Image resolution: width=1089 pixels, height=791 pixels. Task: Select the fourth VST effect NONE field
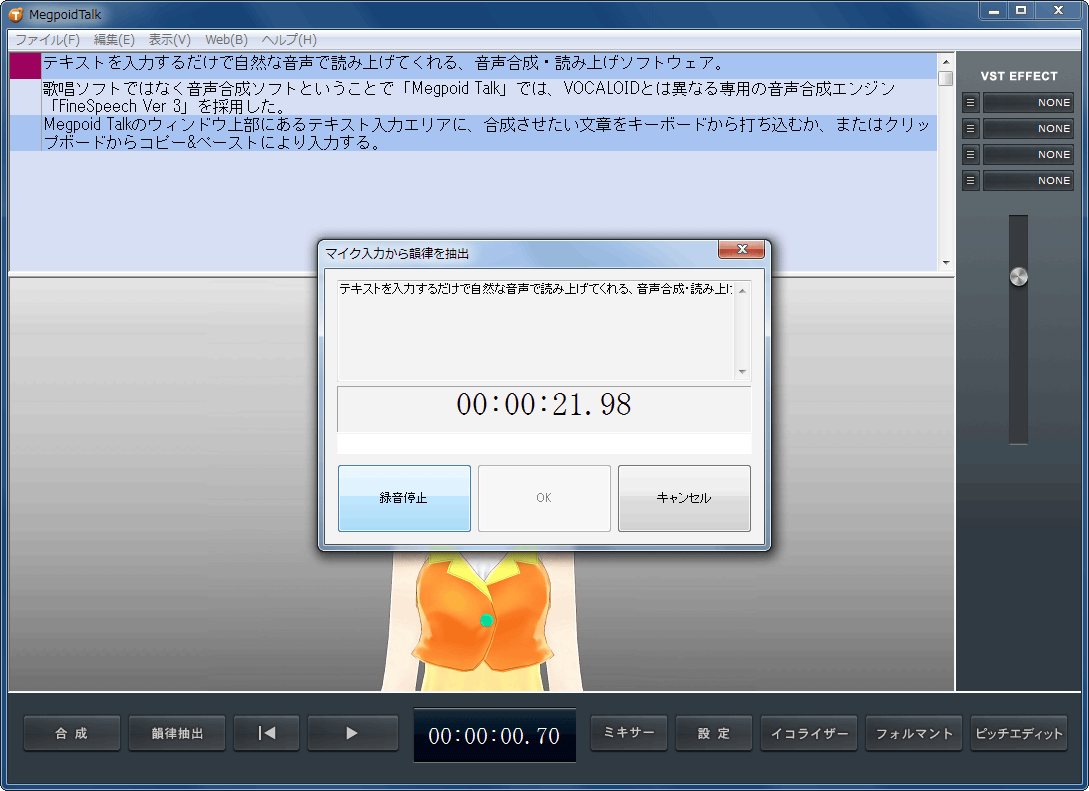tap(1028, 181)
